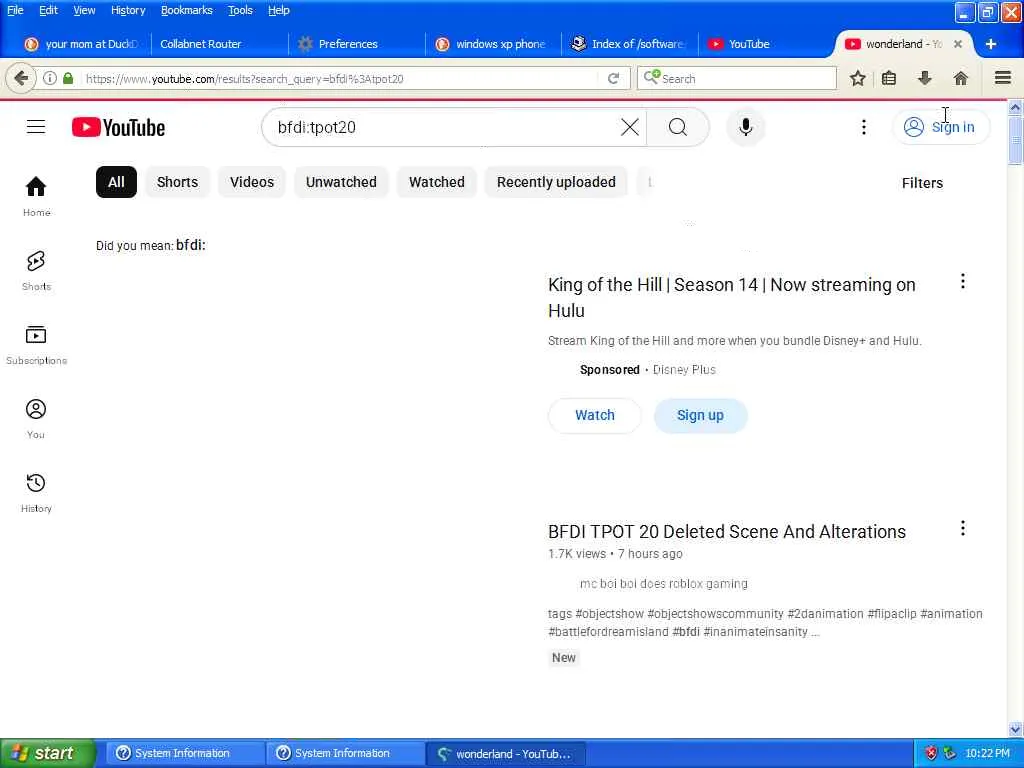This screenshot has width=1024, height=768.
Task: Go to browser home page icon
Action: tap(960, 78)
